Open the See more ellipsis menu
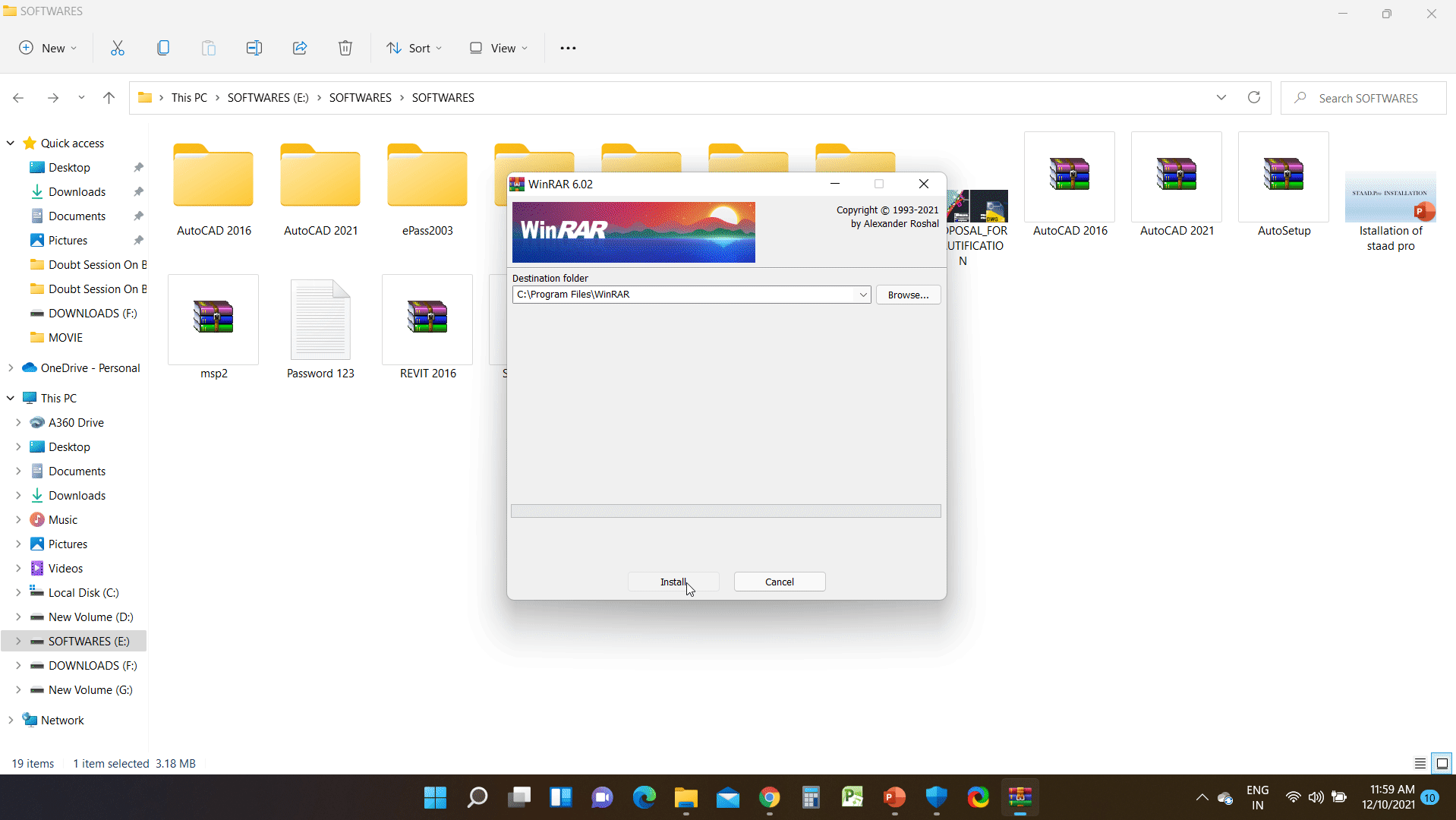The height and width of the screenshot is (820, 1456). [x=568, y=48]
